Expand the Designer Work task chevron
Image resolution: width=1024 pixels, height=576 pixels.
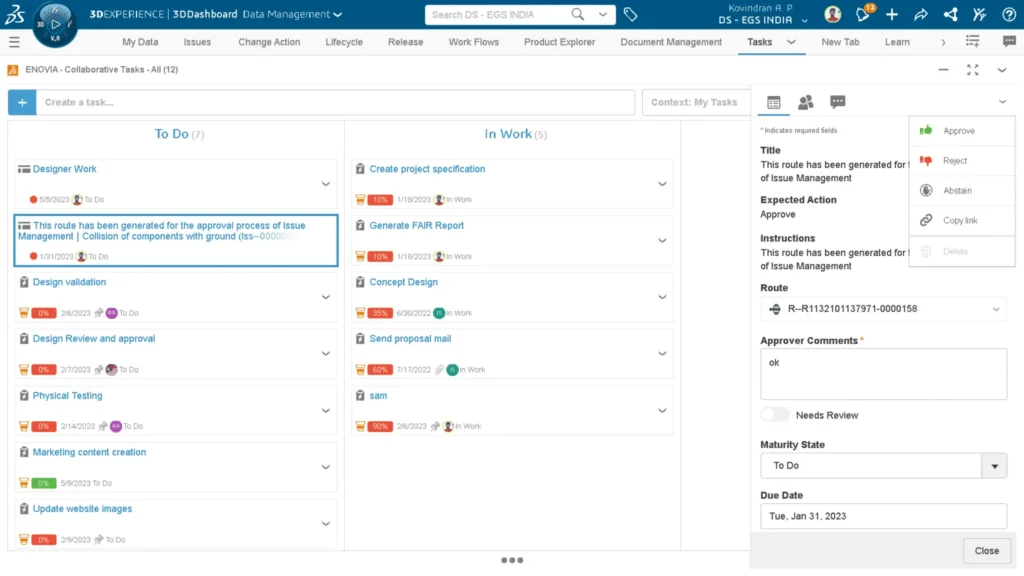[325, 184]
